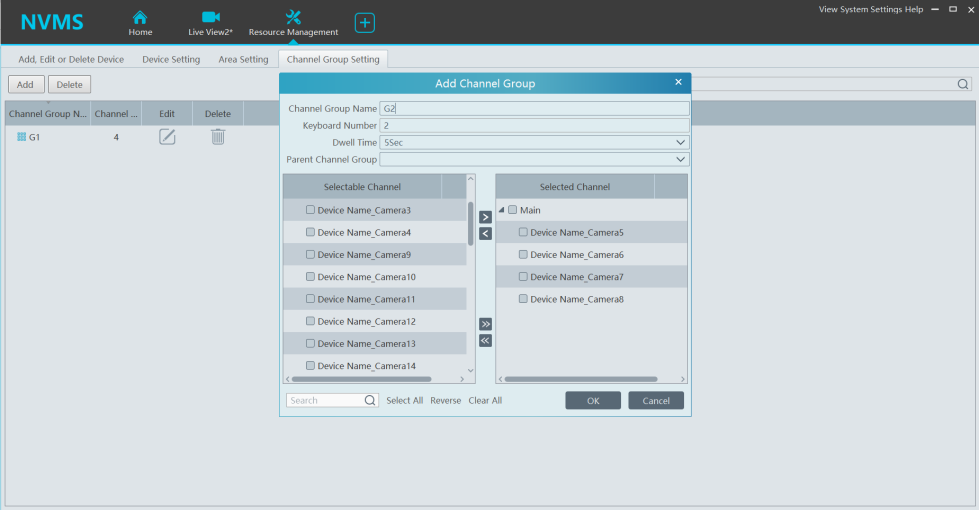
Task: Click the trash delete icon for G1
Action: (x=218, y=137)
